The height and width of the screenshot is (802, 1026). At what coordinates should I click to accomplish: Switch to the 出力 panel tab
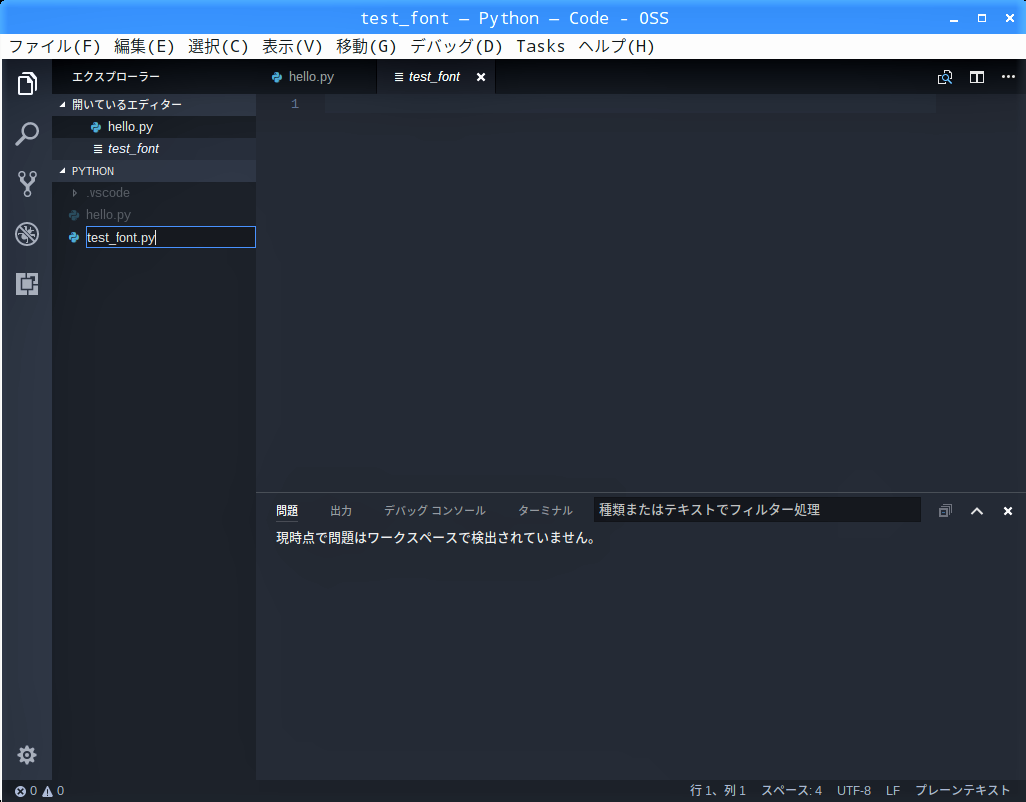click(x=341, y=511)
